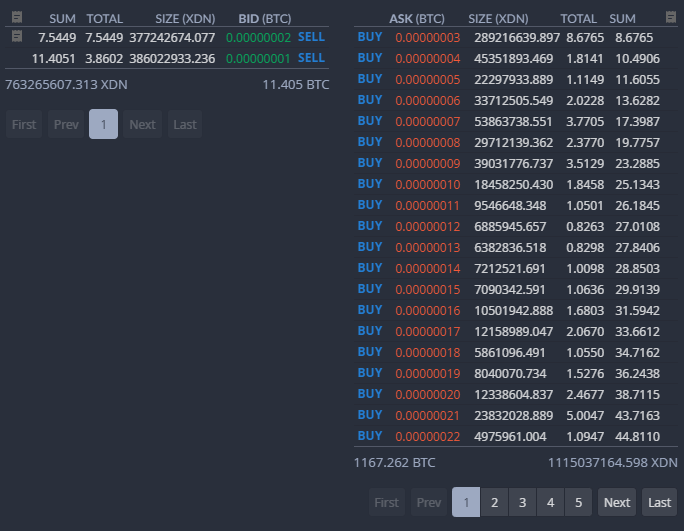Viewport: 684px width, 531px height.
Task: Click First in bid pagination
Action: tap(24, 124)
